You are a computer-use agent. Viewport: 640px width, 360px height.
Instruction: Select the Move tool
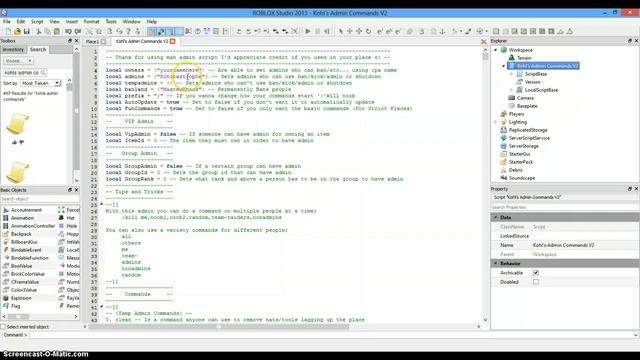click(350, 31)
